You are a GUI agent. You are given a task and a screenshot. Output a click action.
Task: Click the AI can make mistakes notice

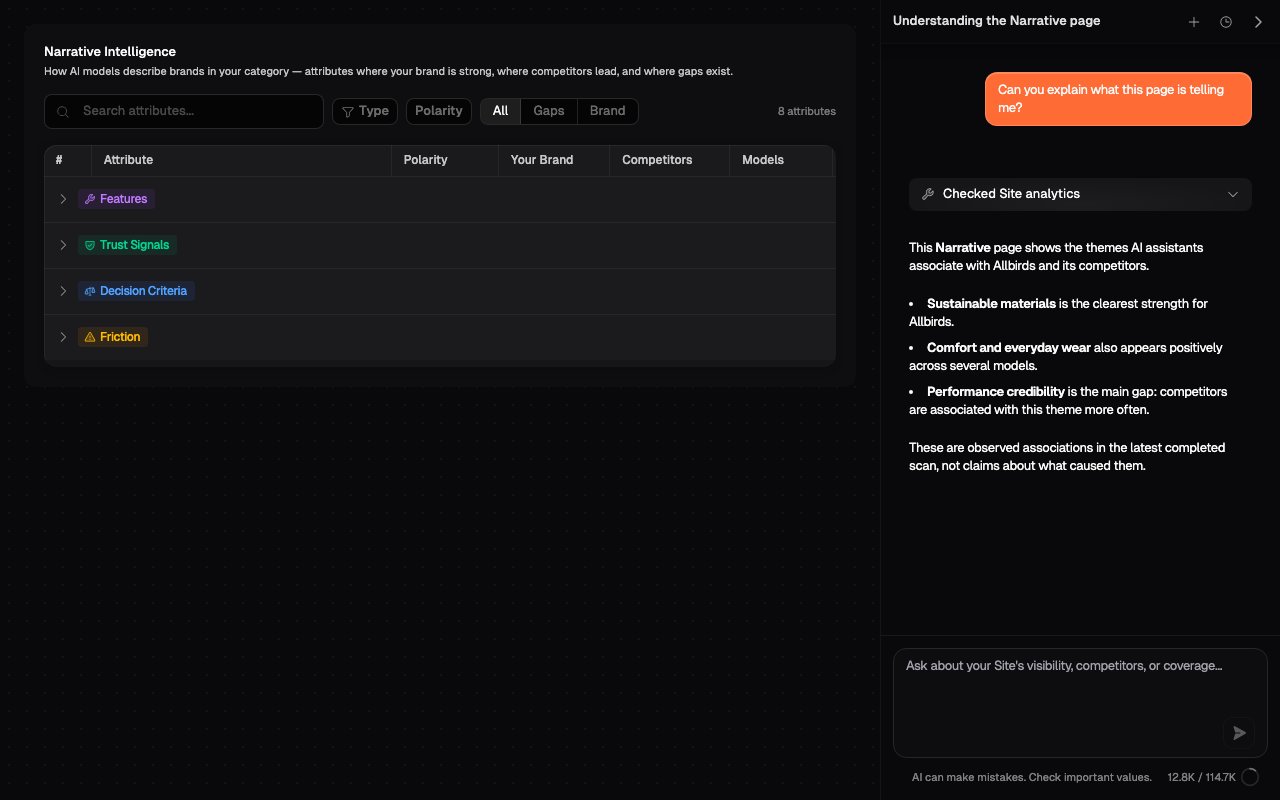1031,777
